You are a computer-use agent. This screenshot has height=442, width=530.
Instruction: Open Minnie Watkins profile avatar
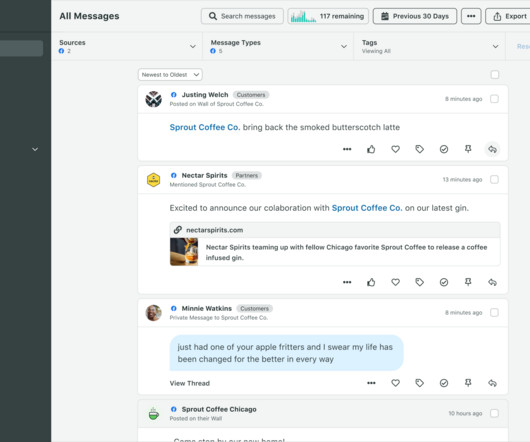(153, 313)
